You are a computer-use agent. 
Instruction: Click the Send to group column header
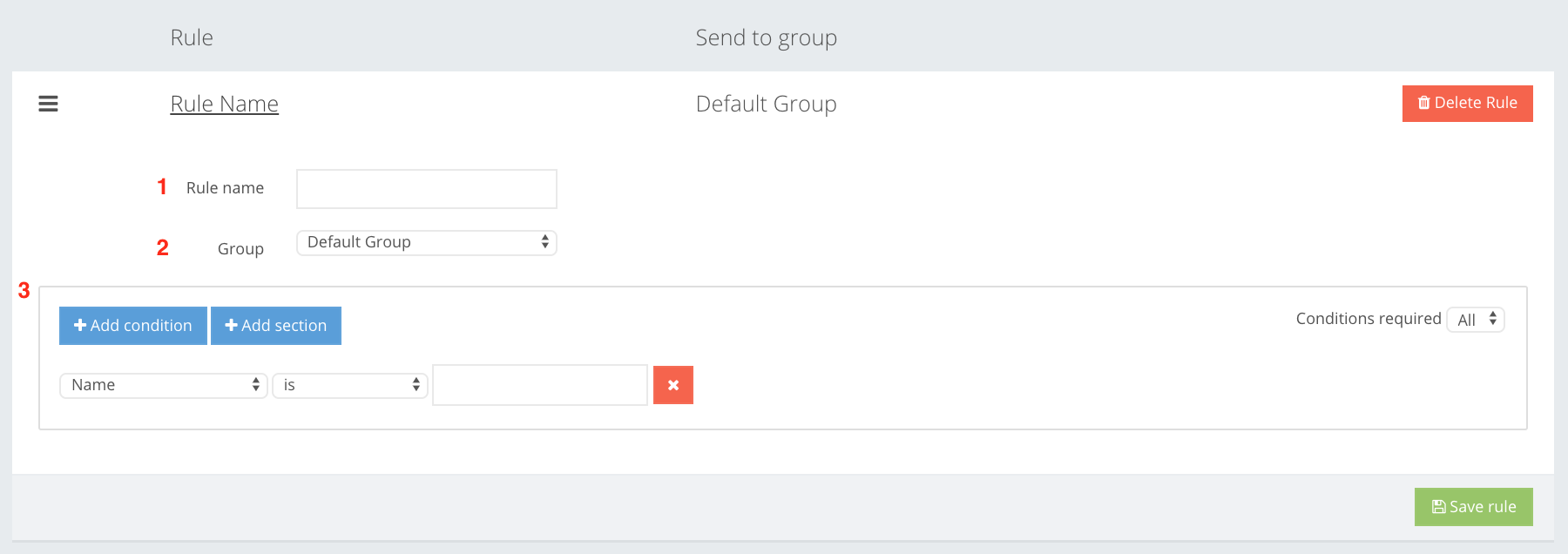tap(767, 37)
